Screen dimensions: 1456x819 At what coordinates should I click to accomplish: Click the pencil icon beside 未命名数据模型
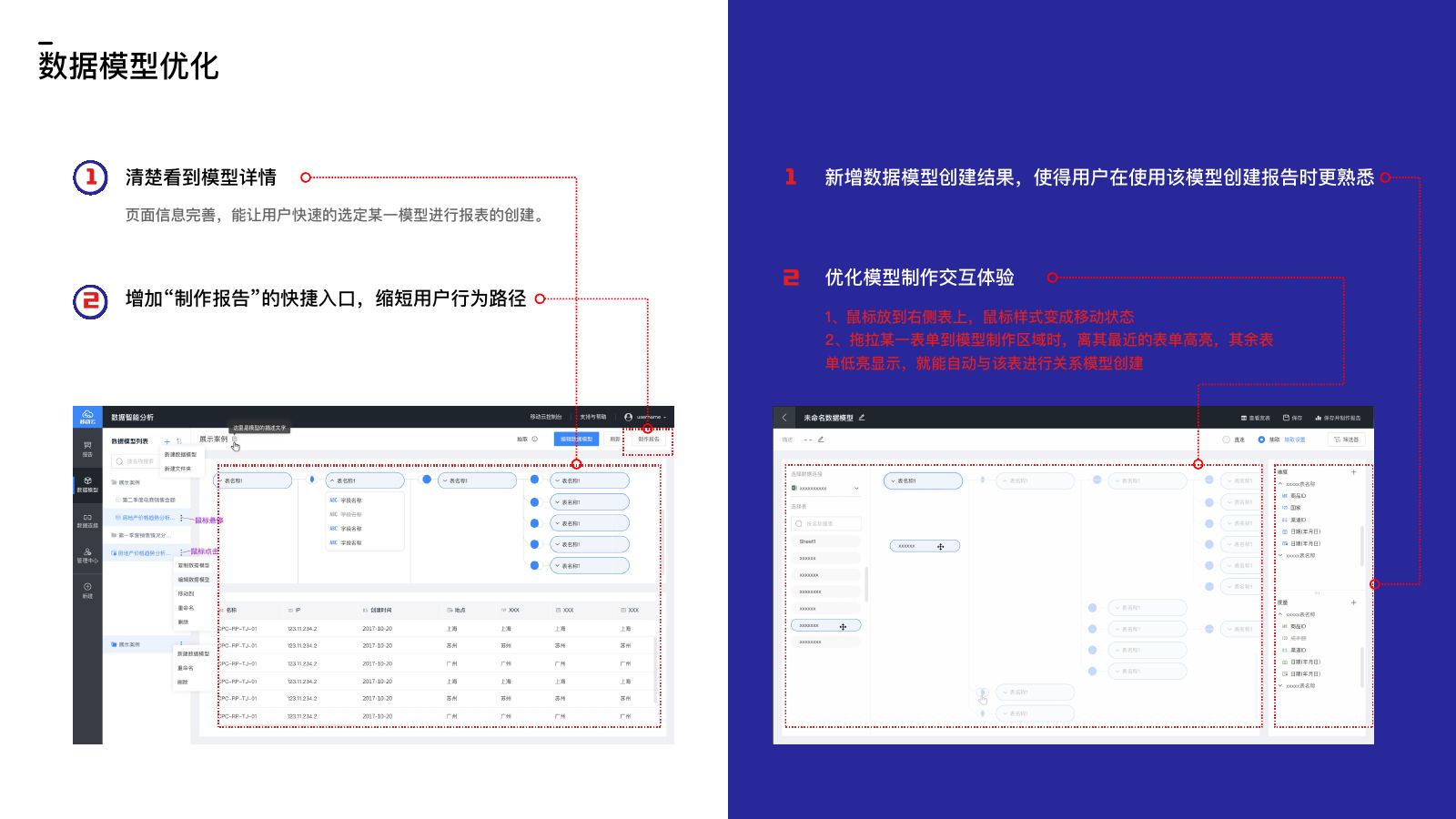(861, 418)
